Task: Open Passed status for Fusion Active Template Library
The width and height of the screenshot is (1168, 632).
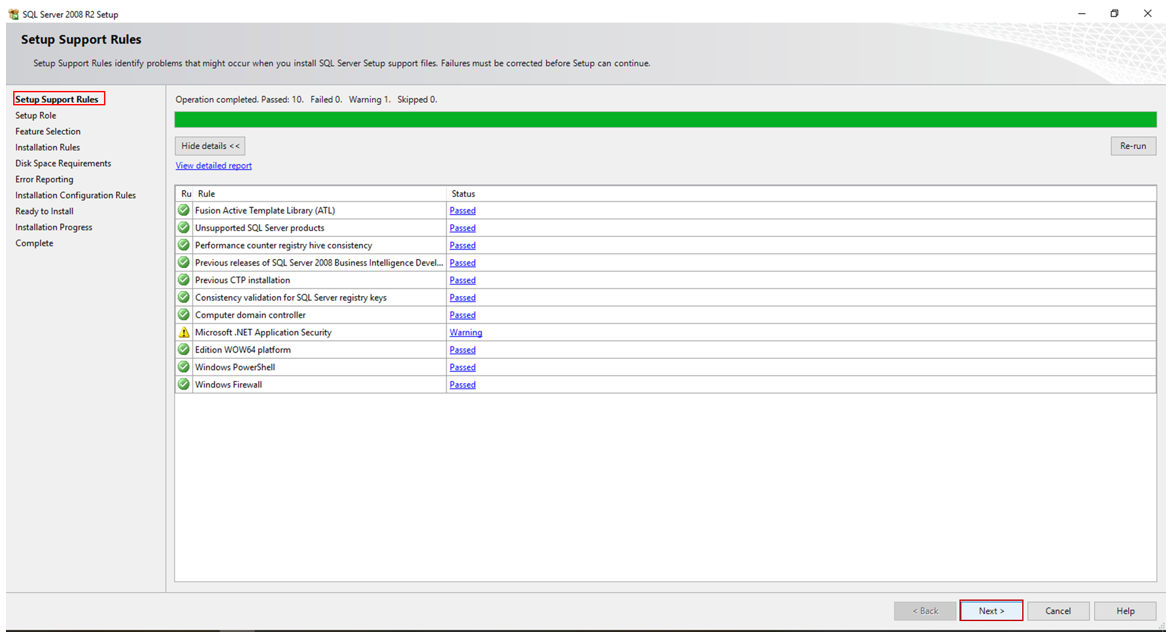Action: pyautogui.click(x=463, y=211)
